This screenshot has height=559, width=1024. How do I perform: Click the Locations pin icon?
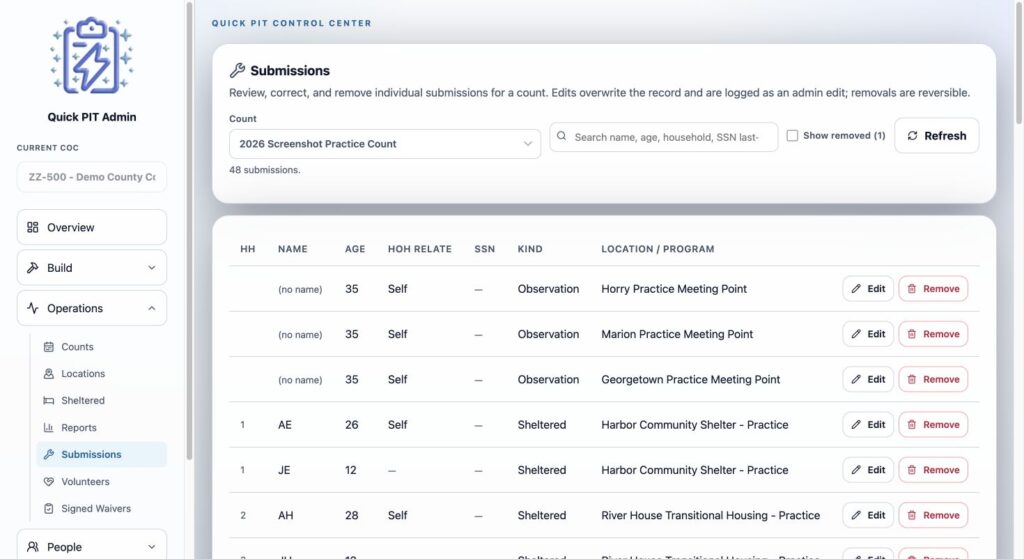(x=48, y=374)
